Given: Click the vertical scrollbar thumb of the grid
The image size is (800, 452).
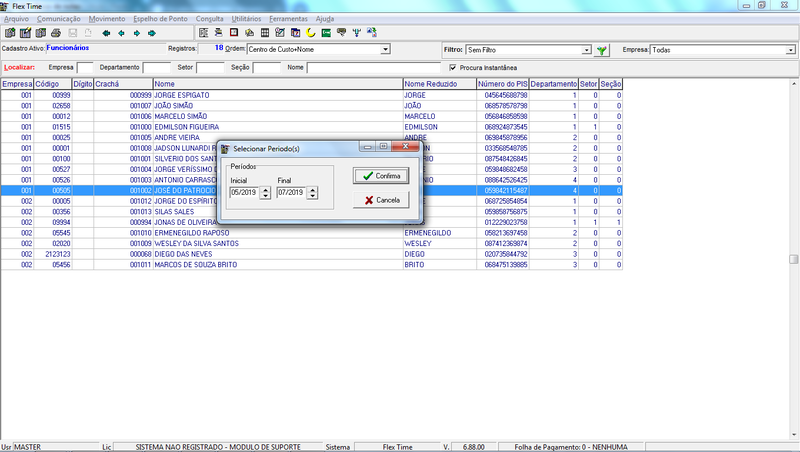Looking at the screenshot, I should tap(793, 259).
